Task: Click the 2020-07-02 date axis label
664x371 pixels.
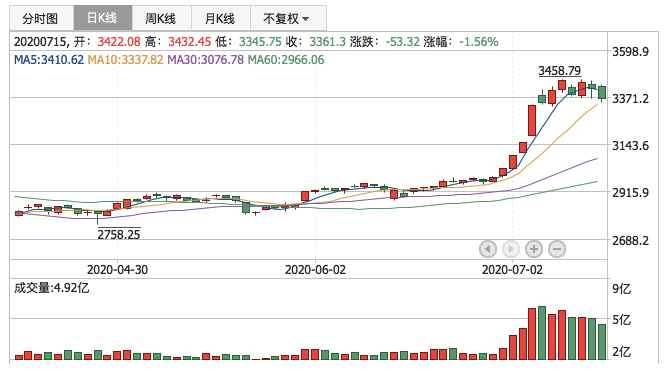Action: 512,269
